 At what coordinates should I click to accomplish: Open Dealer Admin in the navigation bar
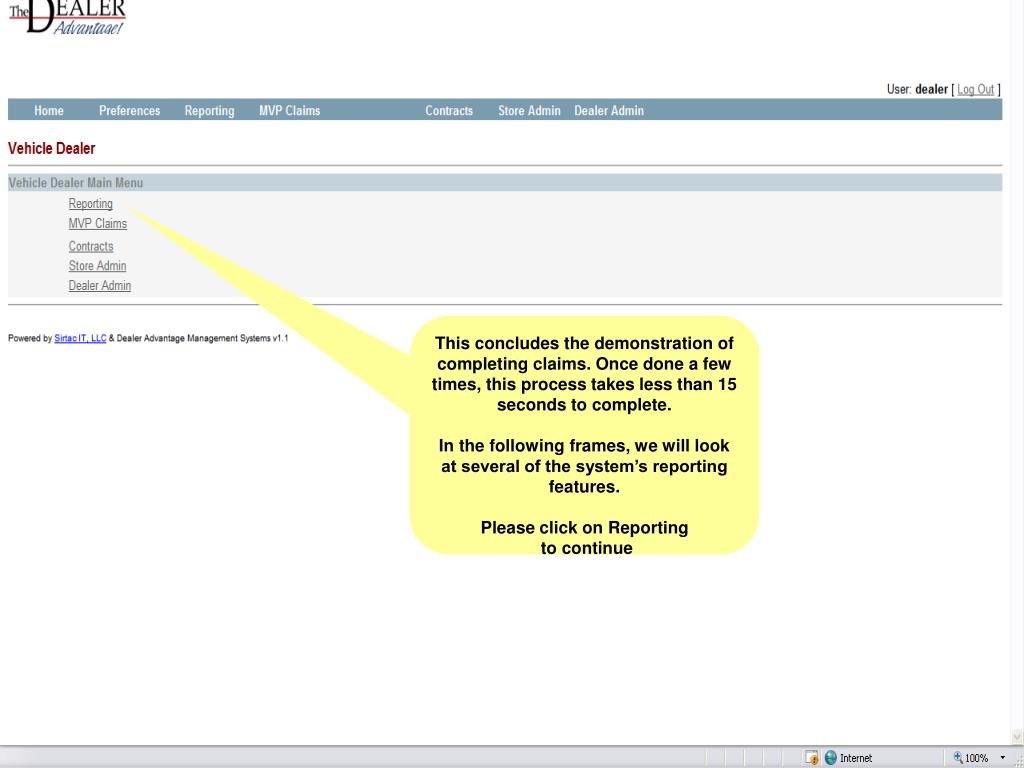click(609, 111)
